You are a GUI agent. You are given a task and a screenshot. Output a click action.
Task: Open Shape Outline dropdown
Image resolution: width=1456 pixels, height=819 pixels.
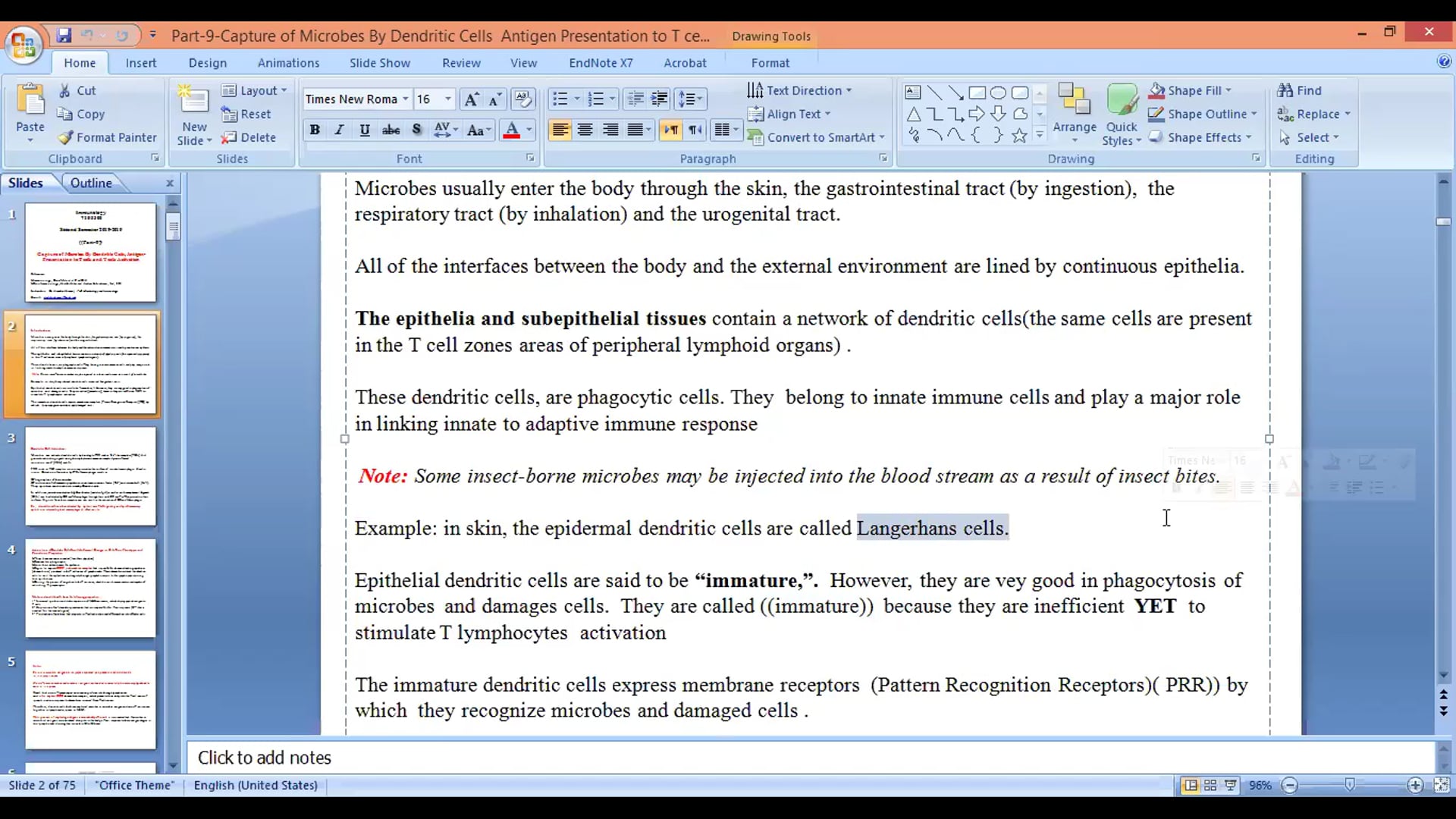click(x=1203, y=114)
